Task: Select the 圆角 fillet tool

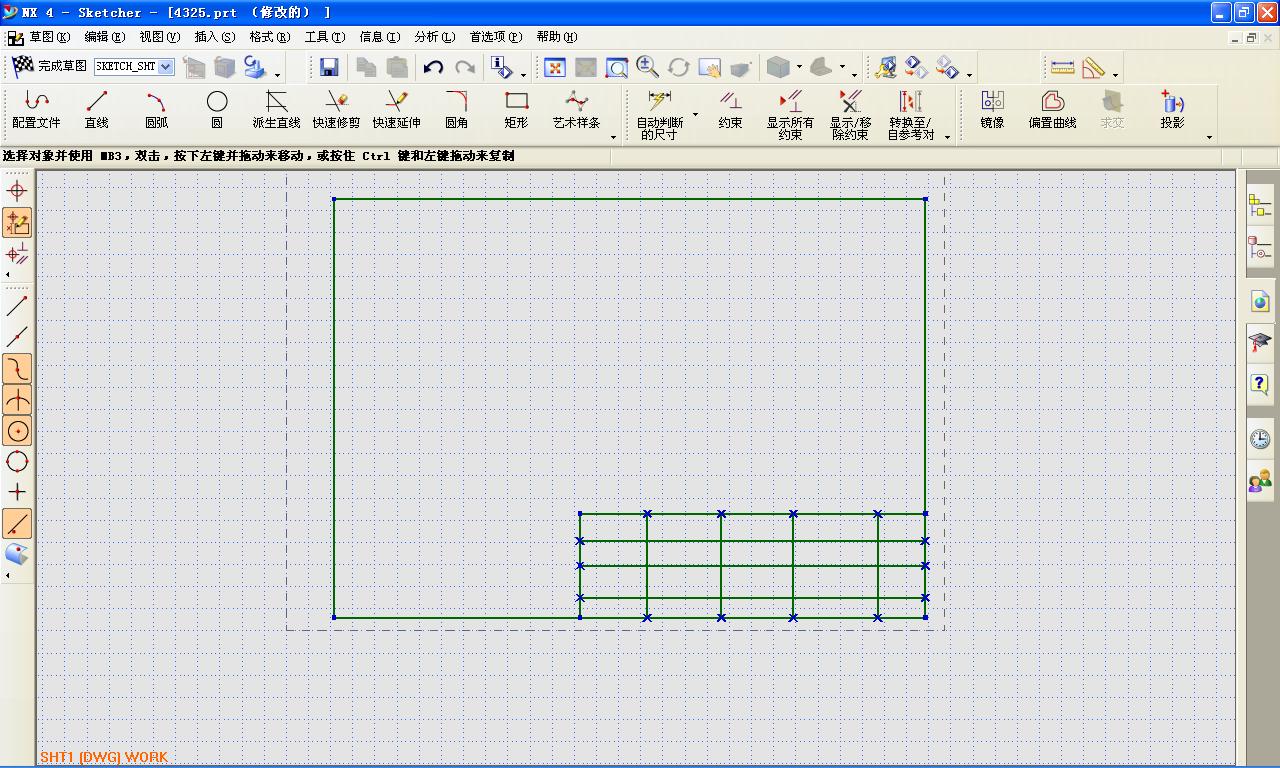Action: point(457,110)
